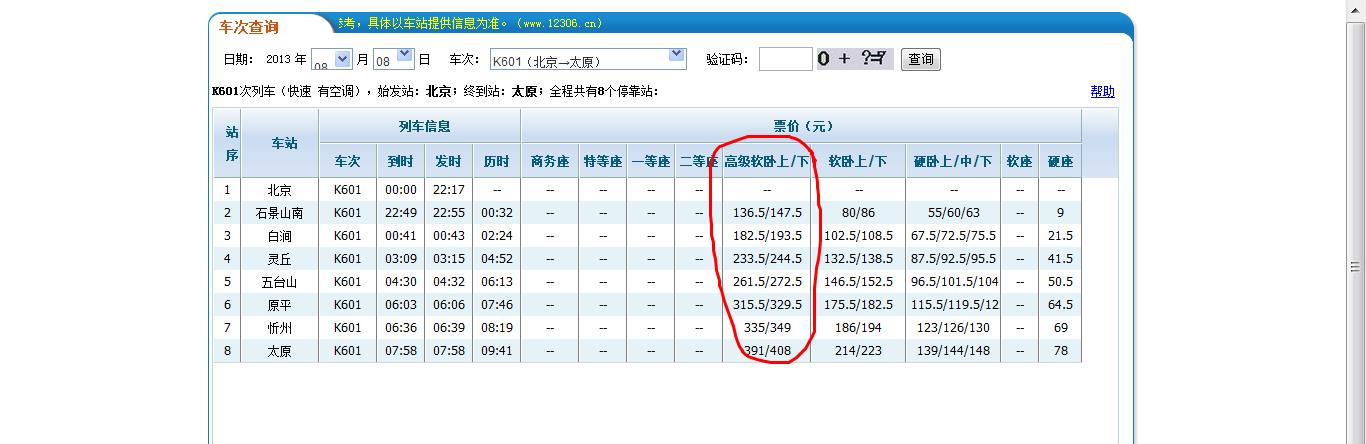Viewport: 1366px width, 444px height.
Task: Click the 到时 column header
Action: click(401, 161)
